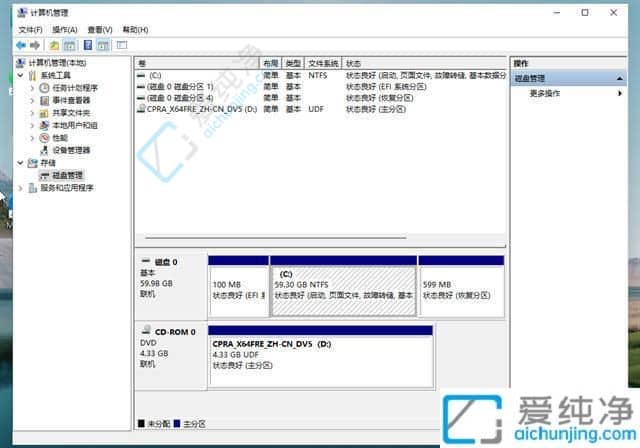Click the 计算机管理(本地) root icon
The height and width of the screenshot is (448, 640).
pos(21,63)
